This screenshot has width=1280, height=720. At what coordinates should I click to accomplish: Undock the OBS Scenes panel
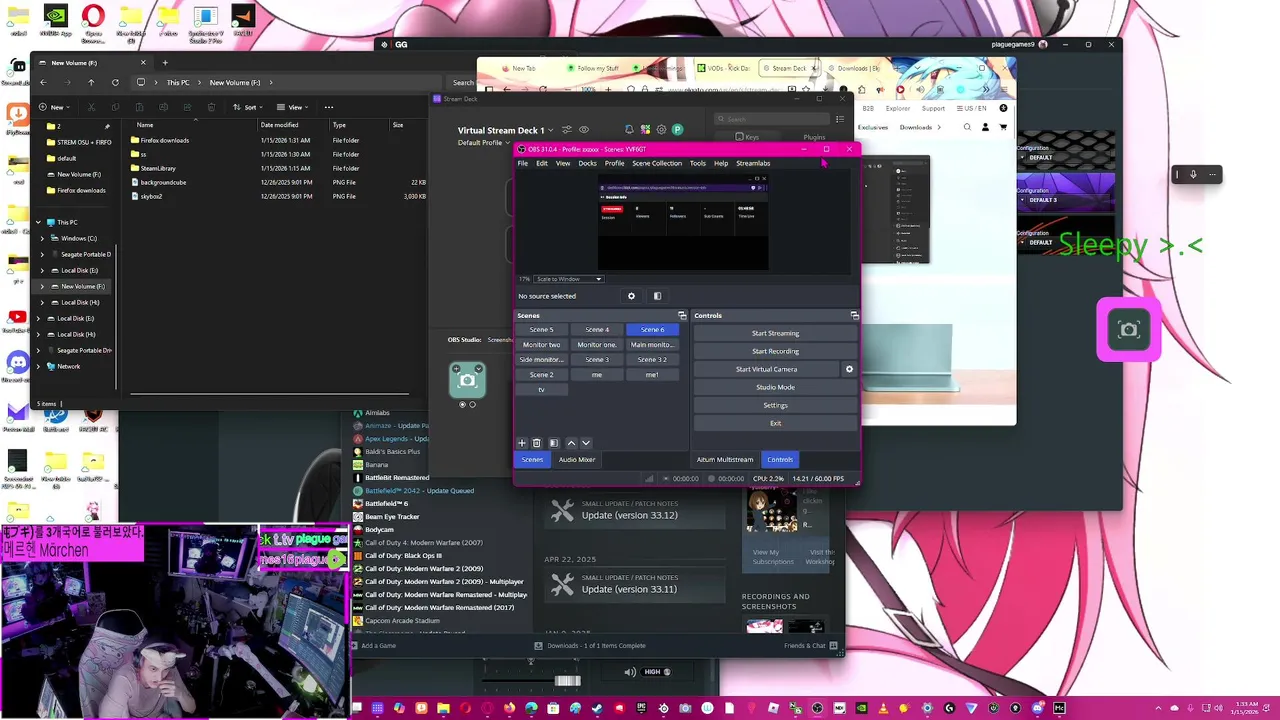[682, 315]
